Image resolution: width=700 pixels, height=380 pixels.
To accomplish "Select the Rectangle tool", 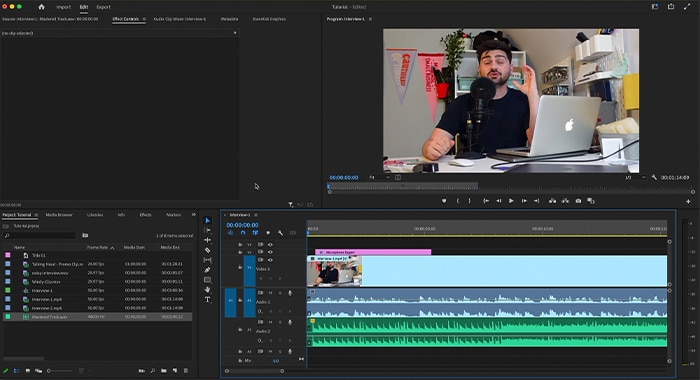I will (x=208, y=280).
